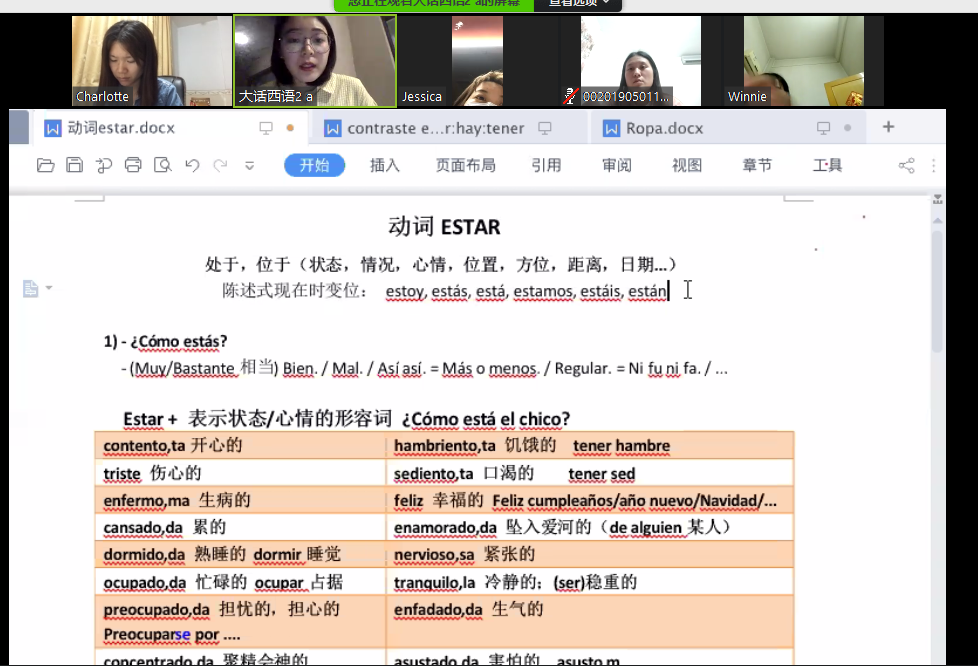
Task: Click the Print icon
Action: (133, 165)
